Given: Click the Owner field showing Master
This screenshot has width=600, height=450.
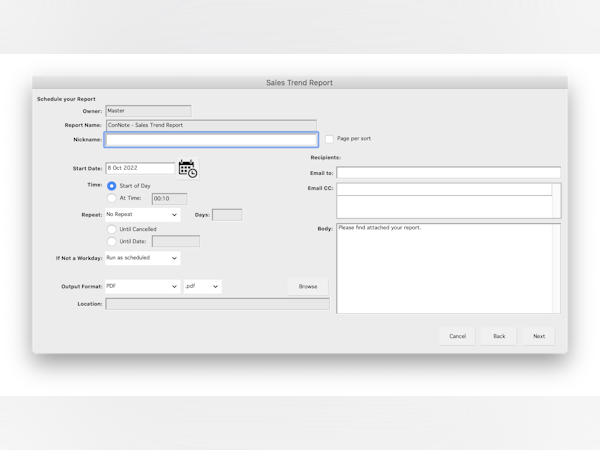Looking at the screenshot, I should click(148, 111).
